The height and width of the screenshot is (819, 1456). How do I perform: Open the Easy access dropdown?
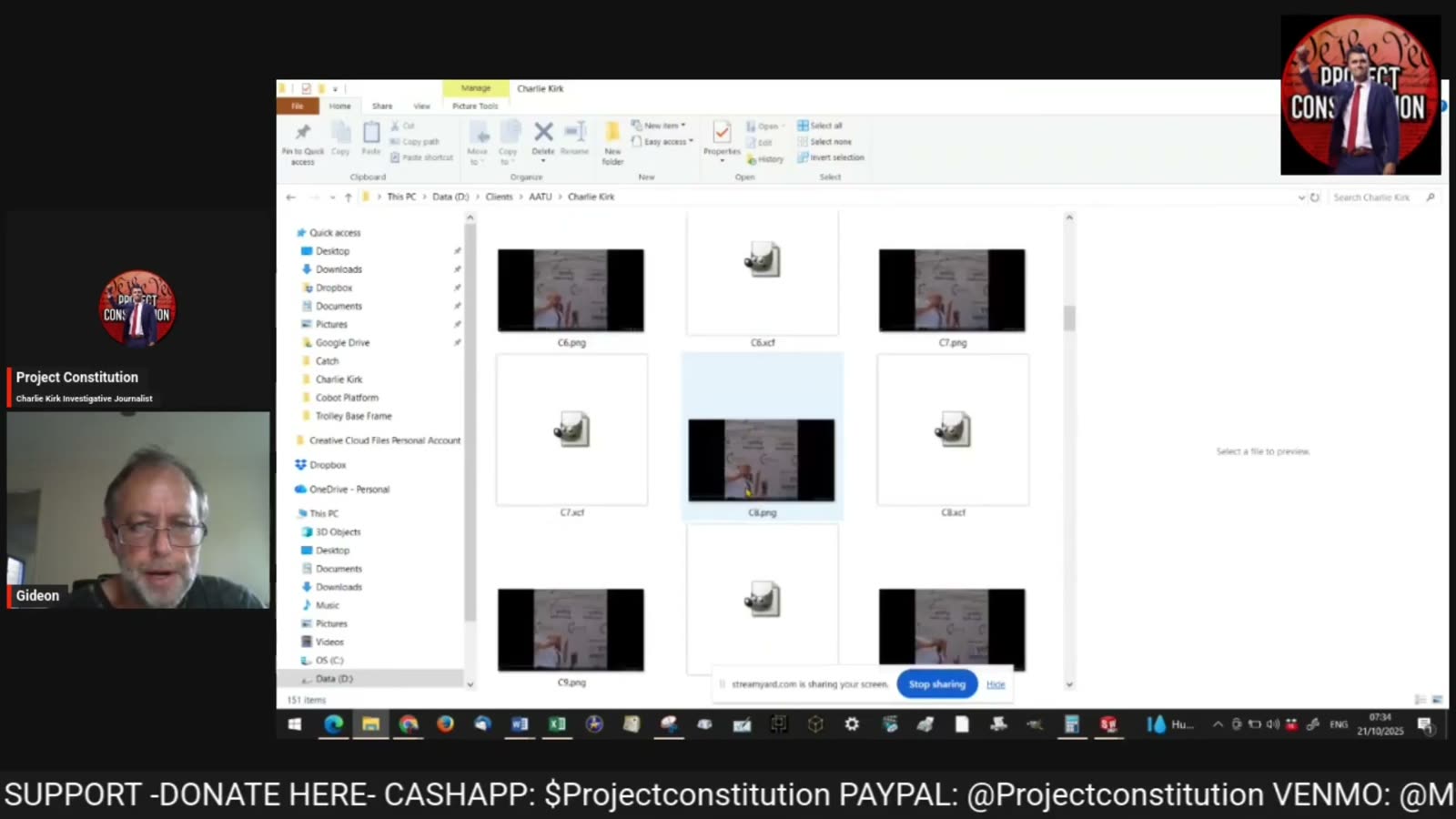point(662,141)
